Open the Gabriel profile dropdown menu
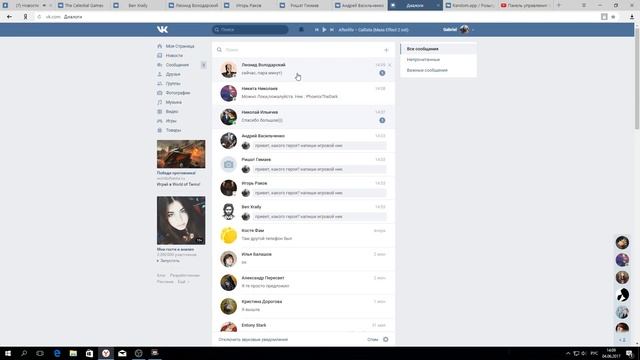This screenshot has width=640, height=360. 458,29
